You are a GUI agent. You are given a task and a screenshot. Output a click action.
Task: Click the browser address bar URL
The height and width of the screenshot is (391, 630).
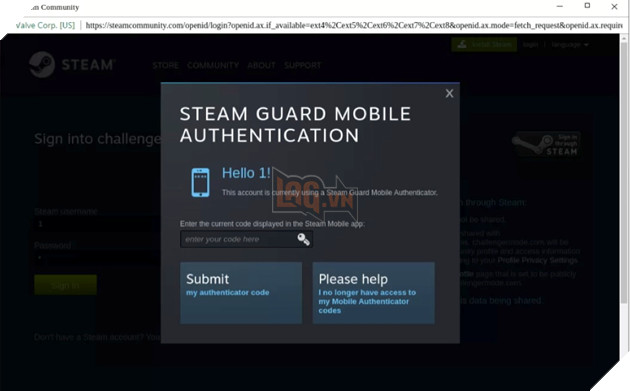click(354, 25)
